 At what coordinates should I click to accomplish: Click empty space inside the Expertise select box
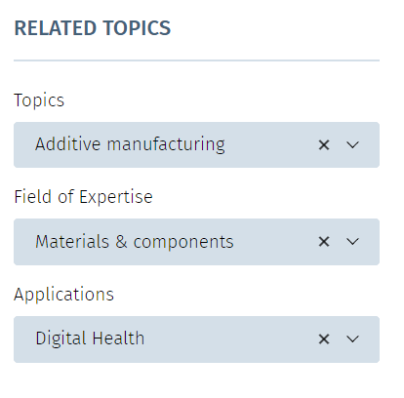[275, 242]
